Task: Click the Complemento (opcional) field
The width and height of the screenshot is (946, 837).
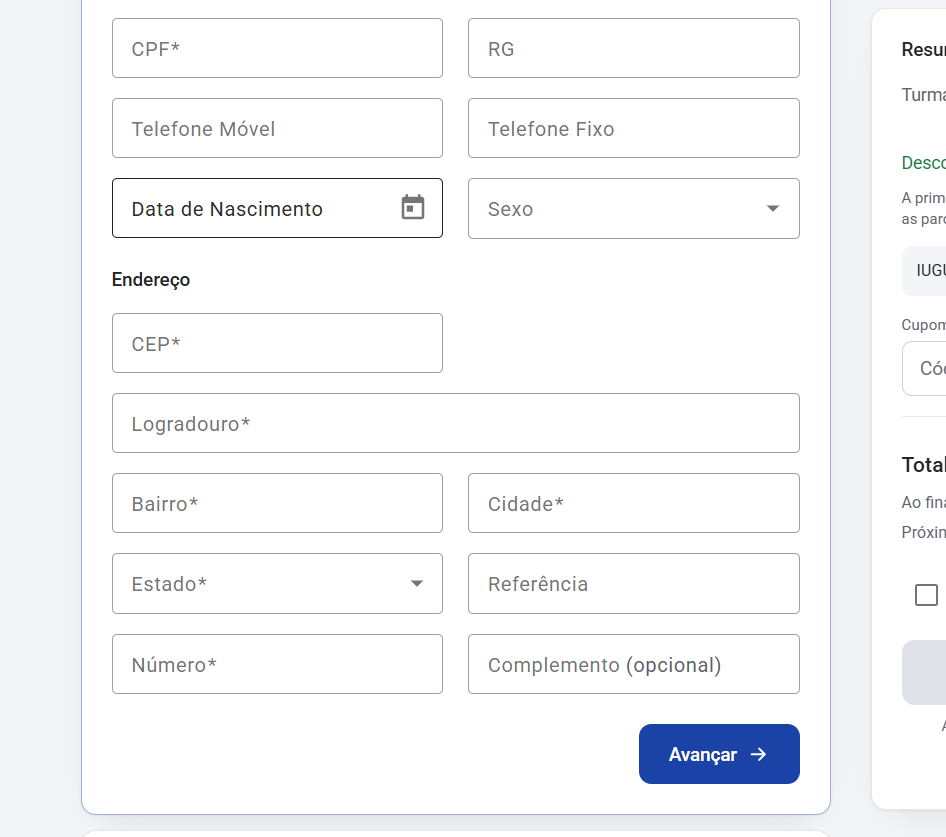Action: [x=633, y=664]
